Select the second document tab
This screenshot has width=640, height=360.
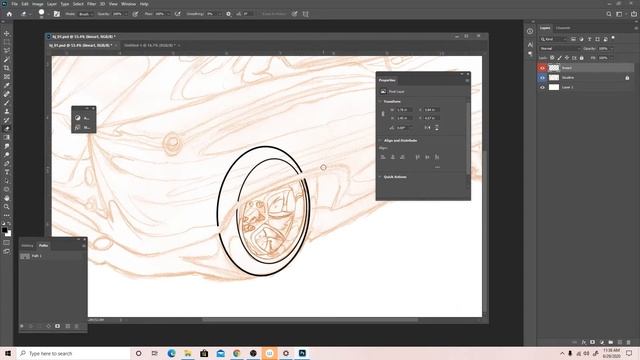click(150, 45)
